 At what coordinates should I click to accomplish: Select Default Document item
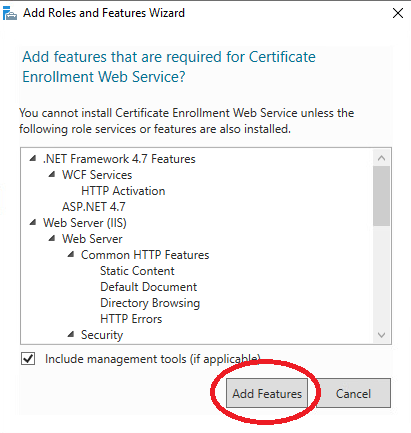pos(149,287)
